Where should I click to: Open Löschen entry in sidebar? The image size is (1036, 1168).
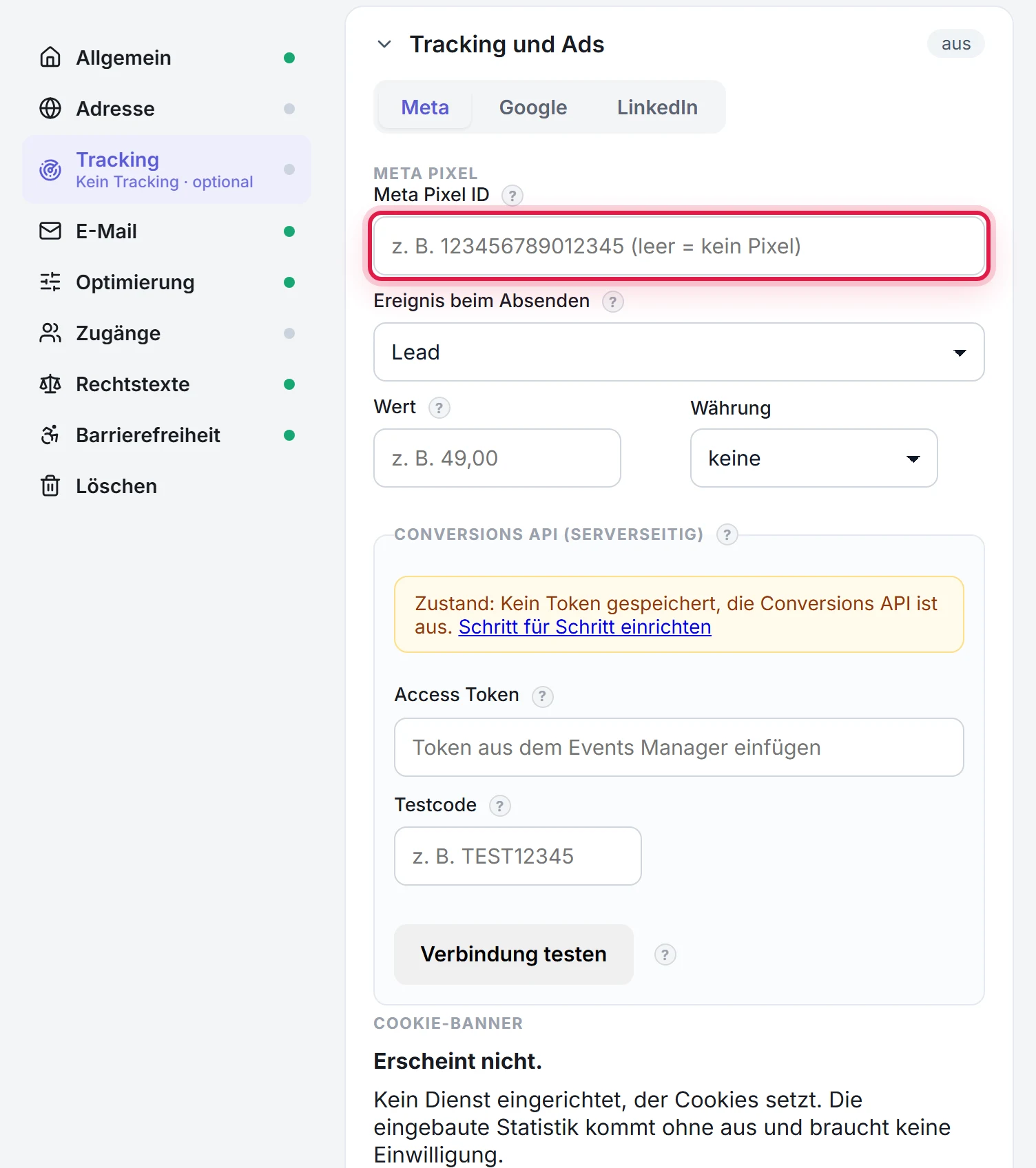coord(167,486)
